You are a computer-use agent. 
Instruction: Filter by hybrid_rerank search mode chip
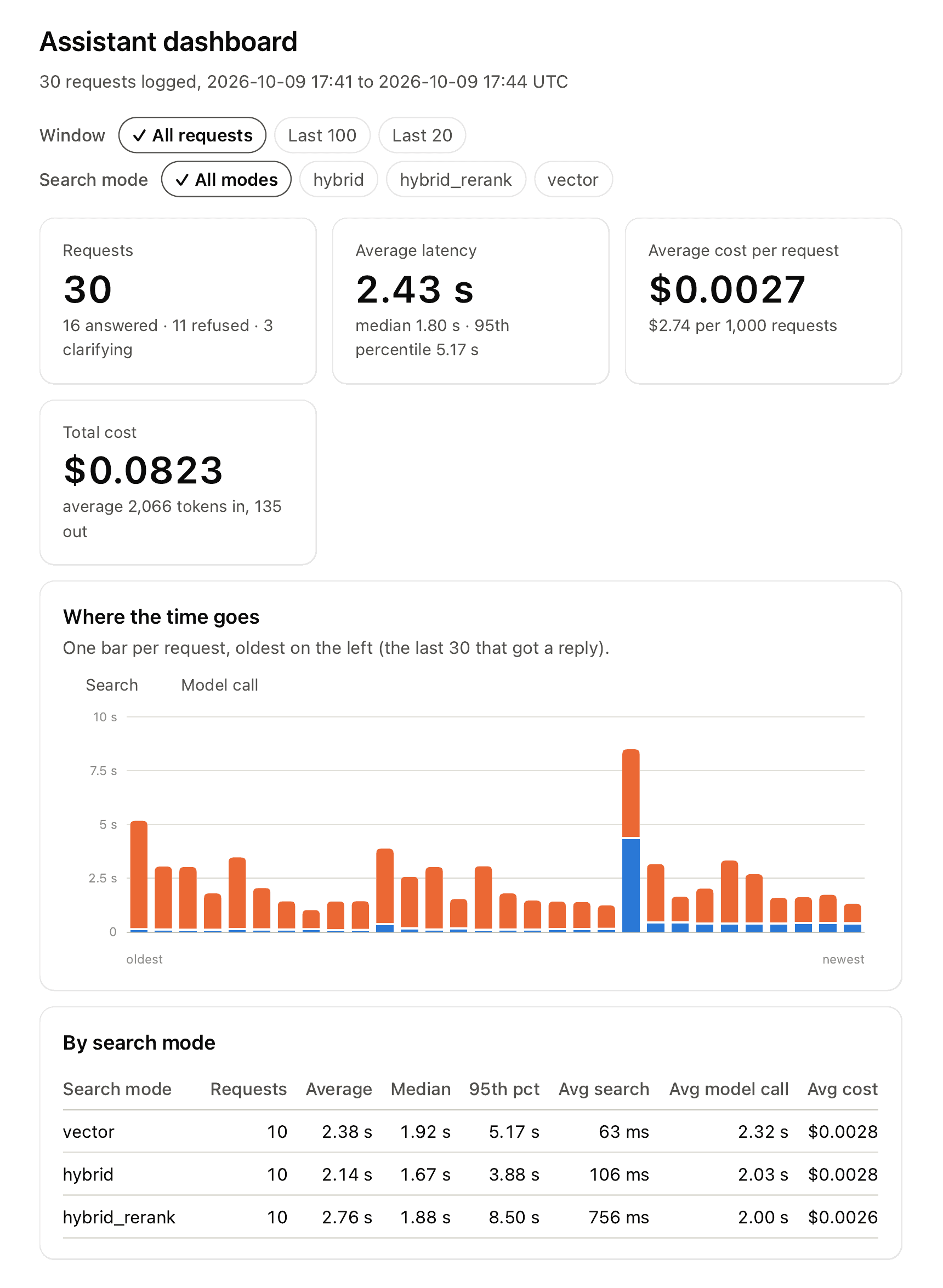pyautogui.click(x=456, y=179)
